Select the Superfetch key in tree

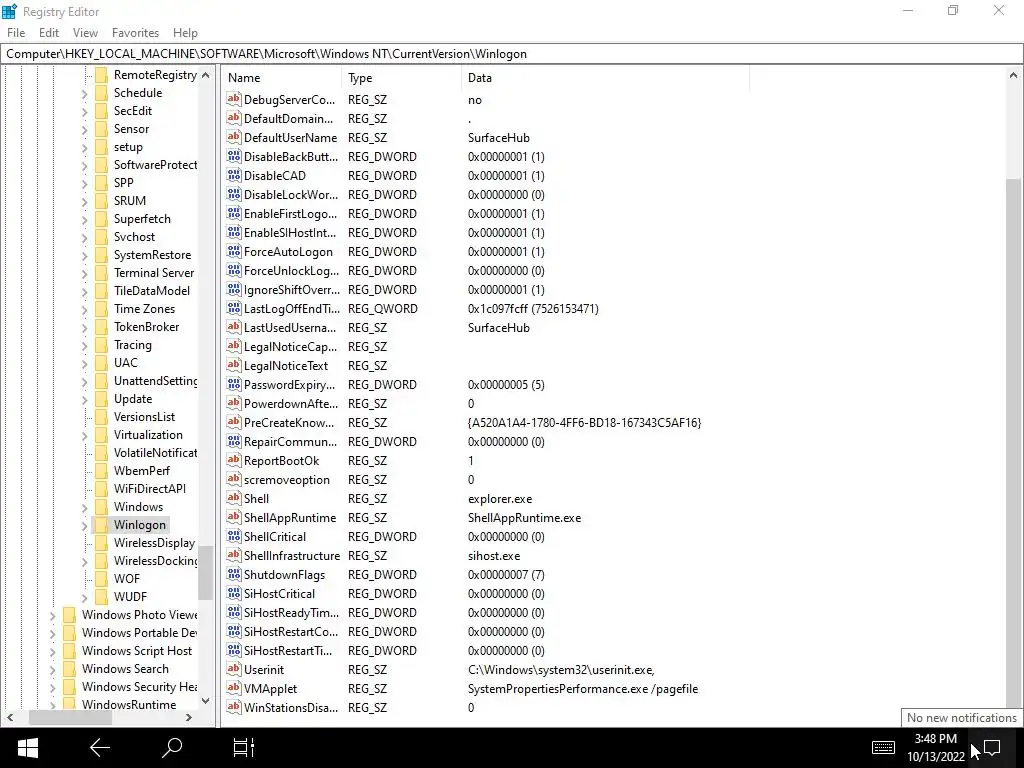pyautogui.click(x=142, y=219)
